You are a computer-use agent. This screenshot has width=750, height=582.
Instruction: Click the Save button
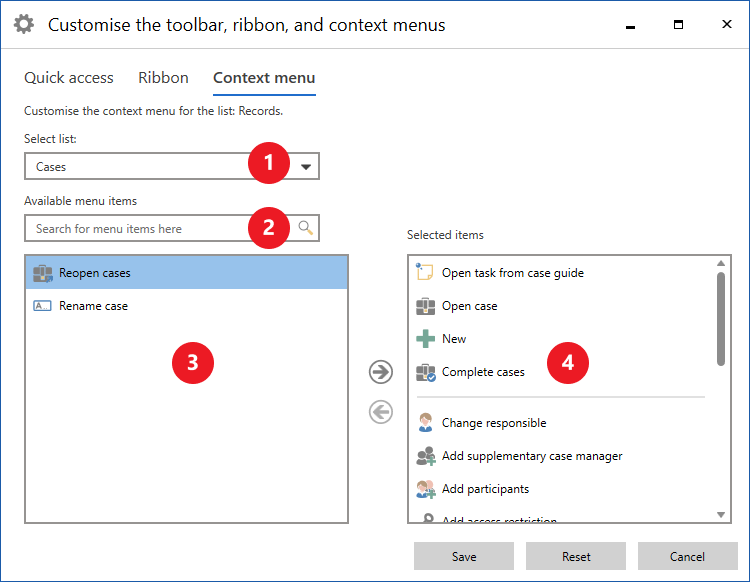pos(464,556)
